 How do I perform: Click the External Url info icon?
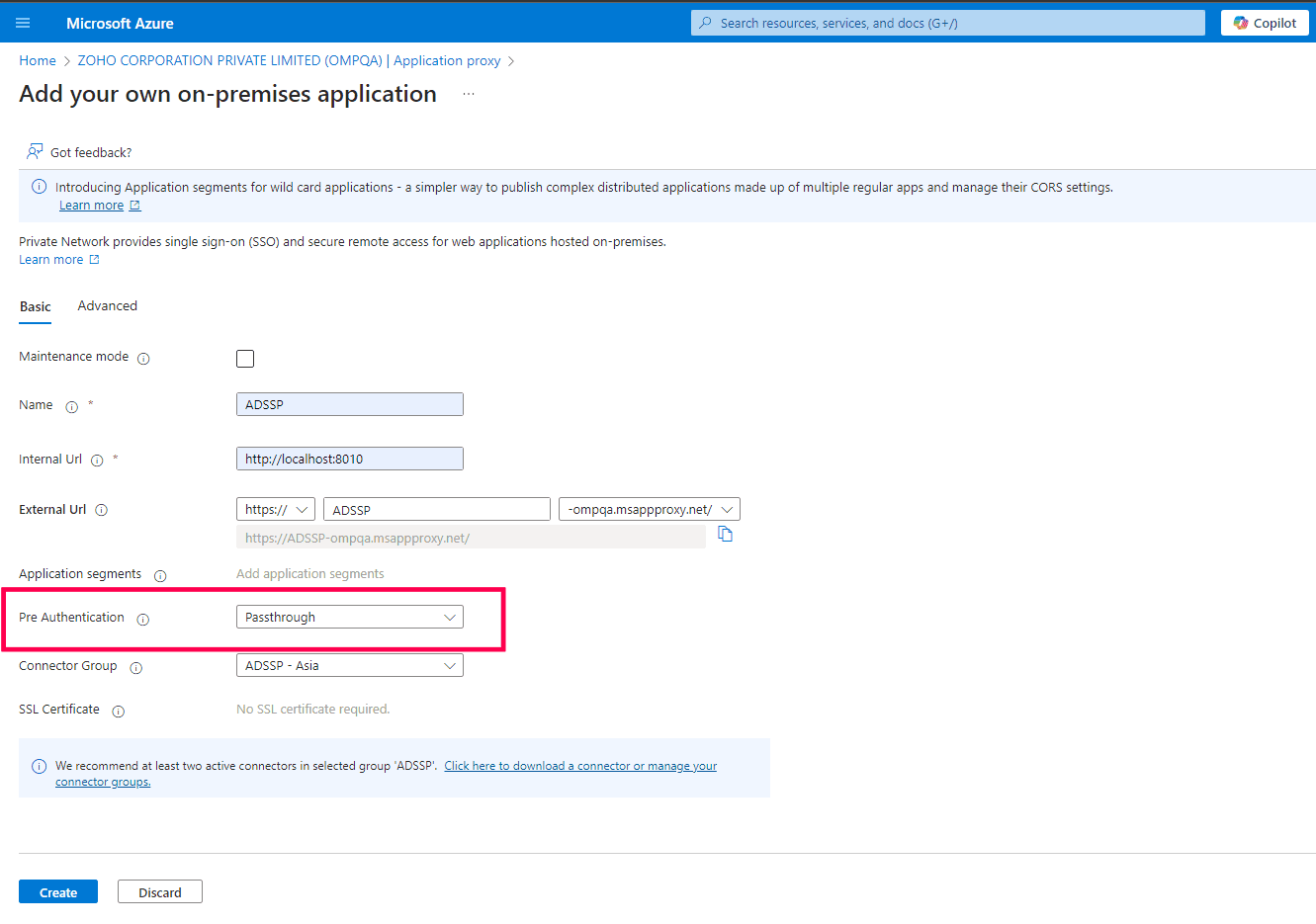click(x=101, y=510)
